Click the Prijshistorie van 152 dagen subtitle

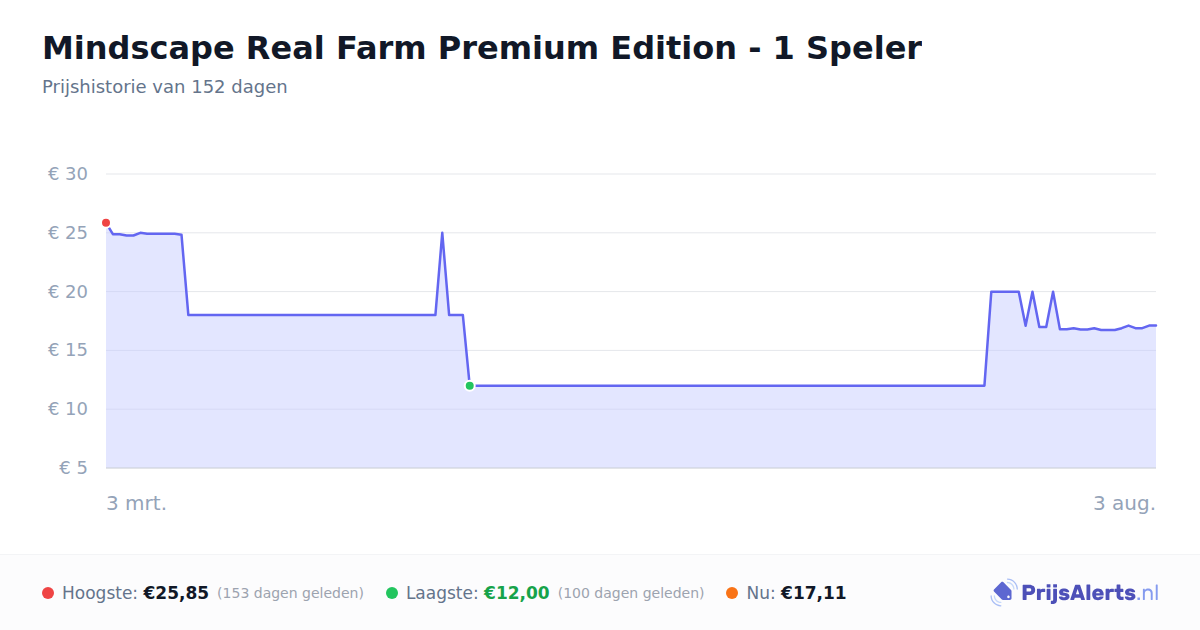[165, 87]
